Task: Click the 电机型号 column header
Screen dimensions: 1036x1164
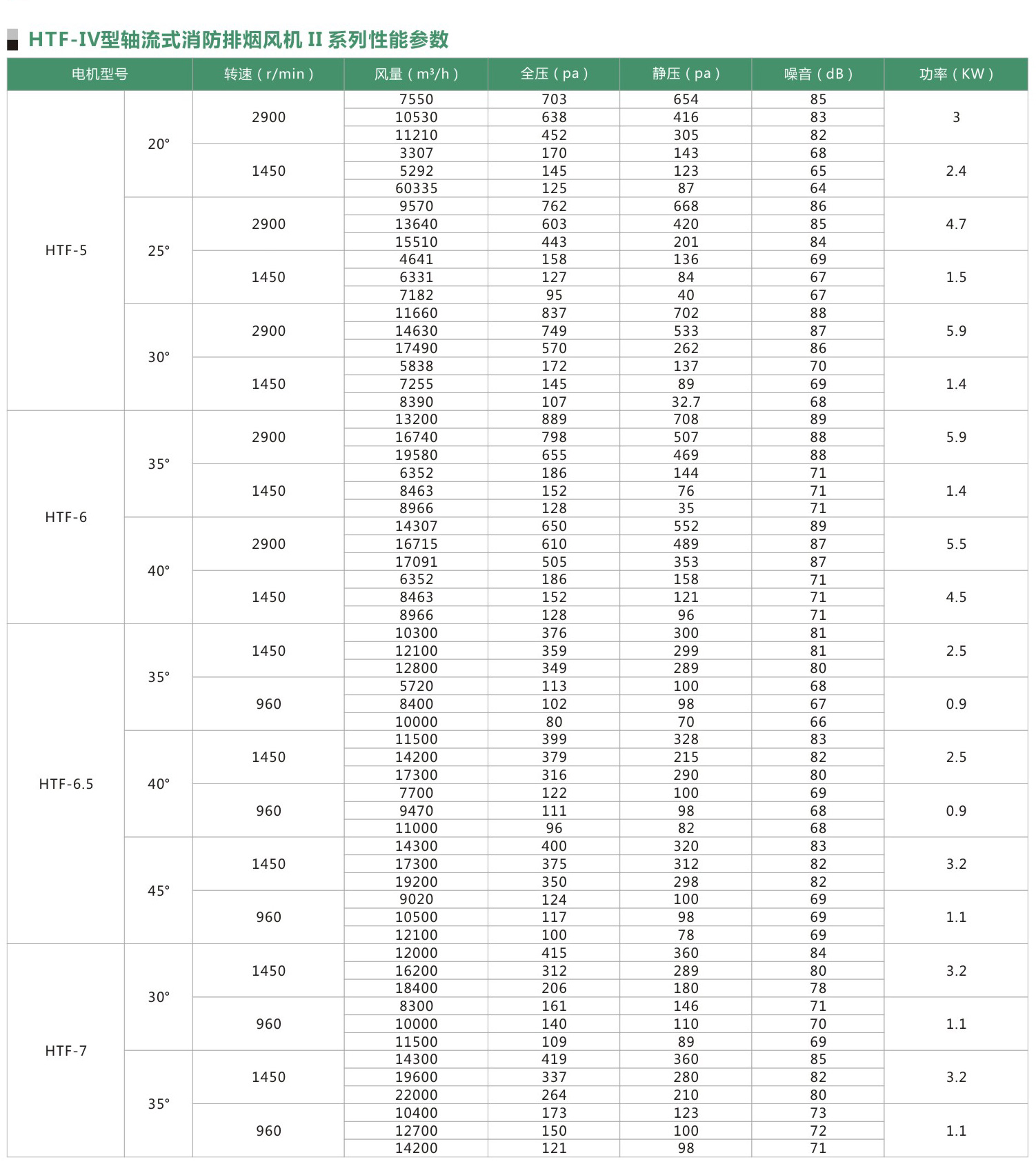Action: click(100, 74)
